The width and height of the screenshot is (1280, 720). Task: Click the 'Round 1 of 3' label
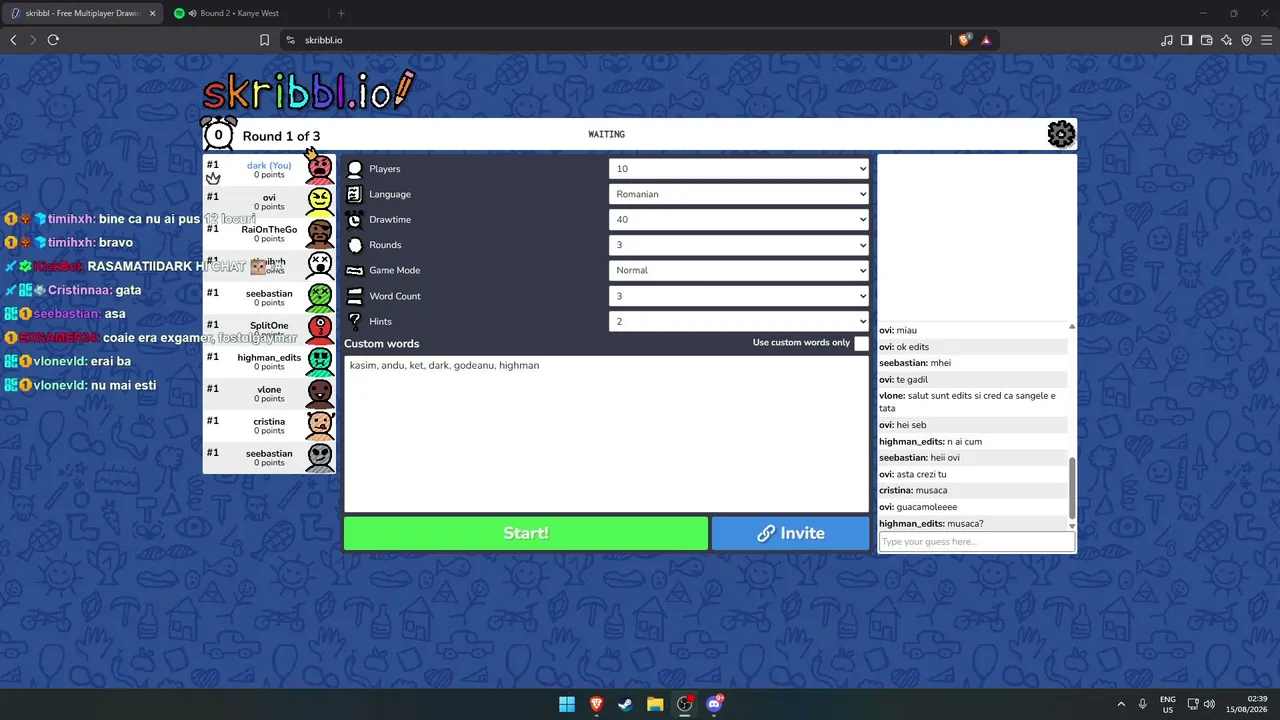[x=281, y=136]
